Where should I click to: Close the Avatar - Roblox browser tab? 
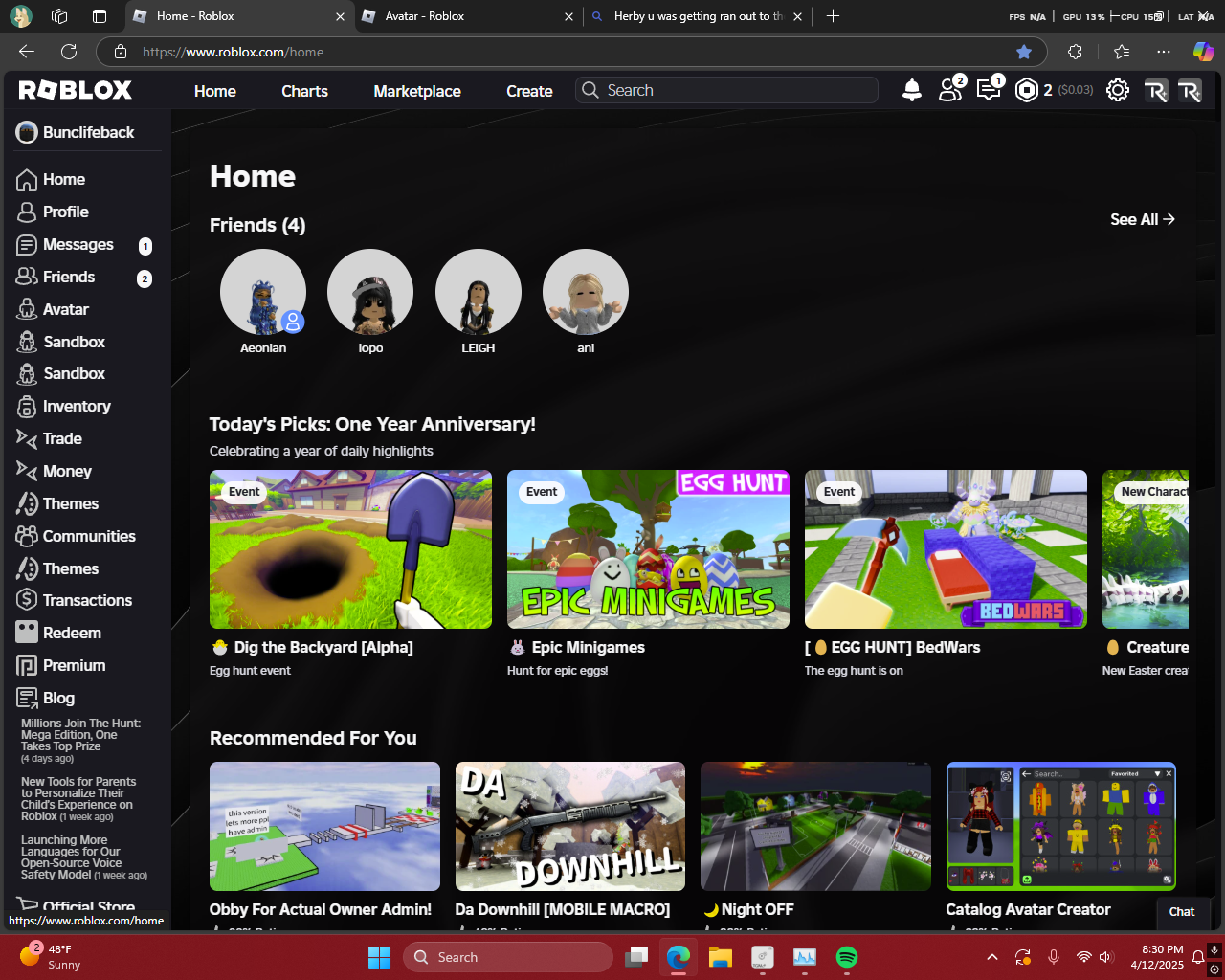click(568, 16)
